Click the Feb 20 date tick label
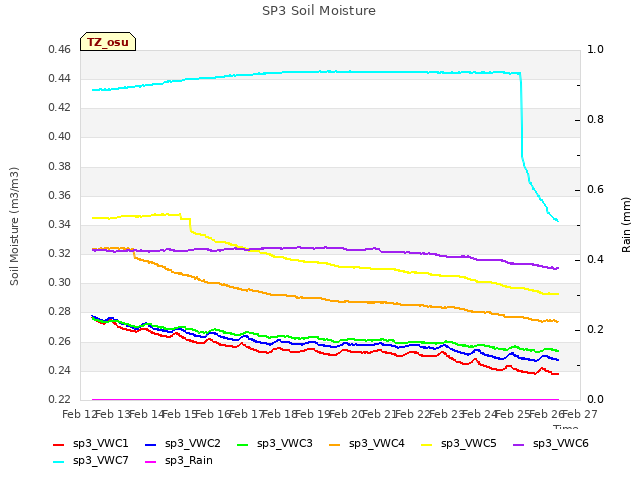Image resolution: width=640 pixels, height=480 pixels. click(346, 415)
